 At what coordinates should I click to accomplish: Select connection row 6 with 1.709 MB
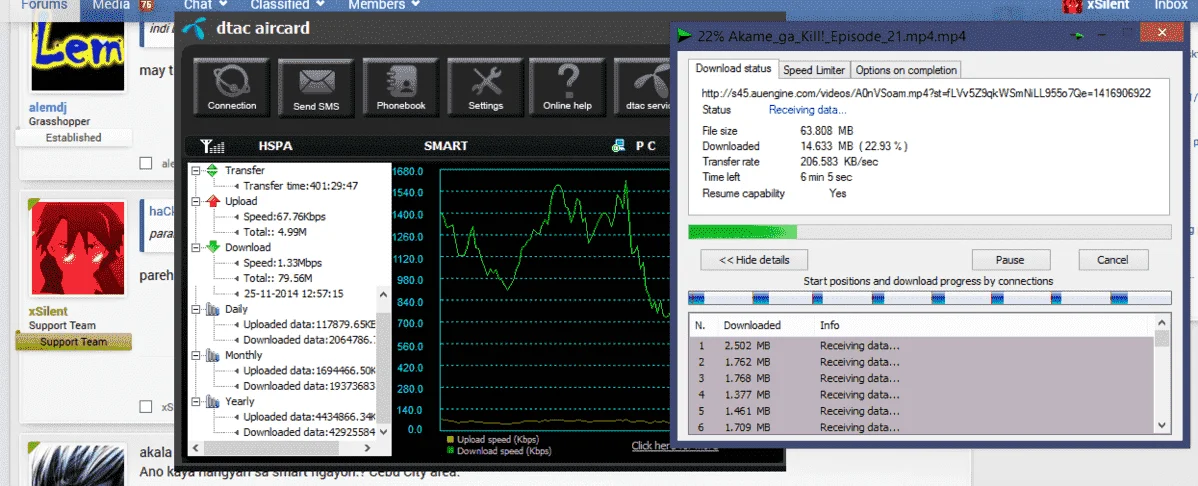click(x=922, y=426)
